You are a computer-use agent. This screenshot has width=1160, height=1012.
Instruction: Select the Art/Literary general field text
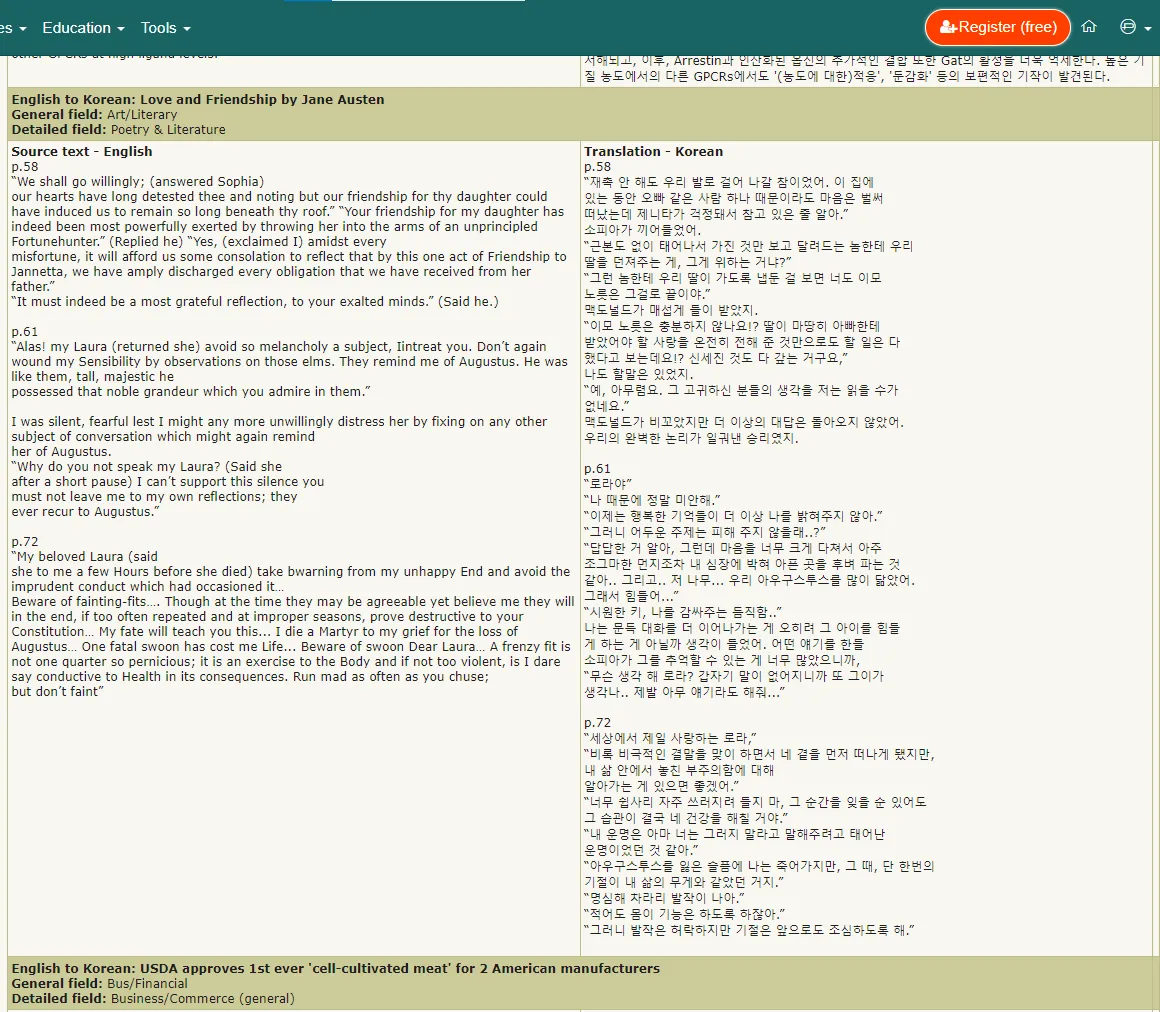(141, 114)
